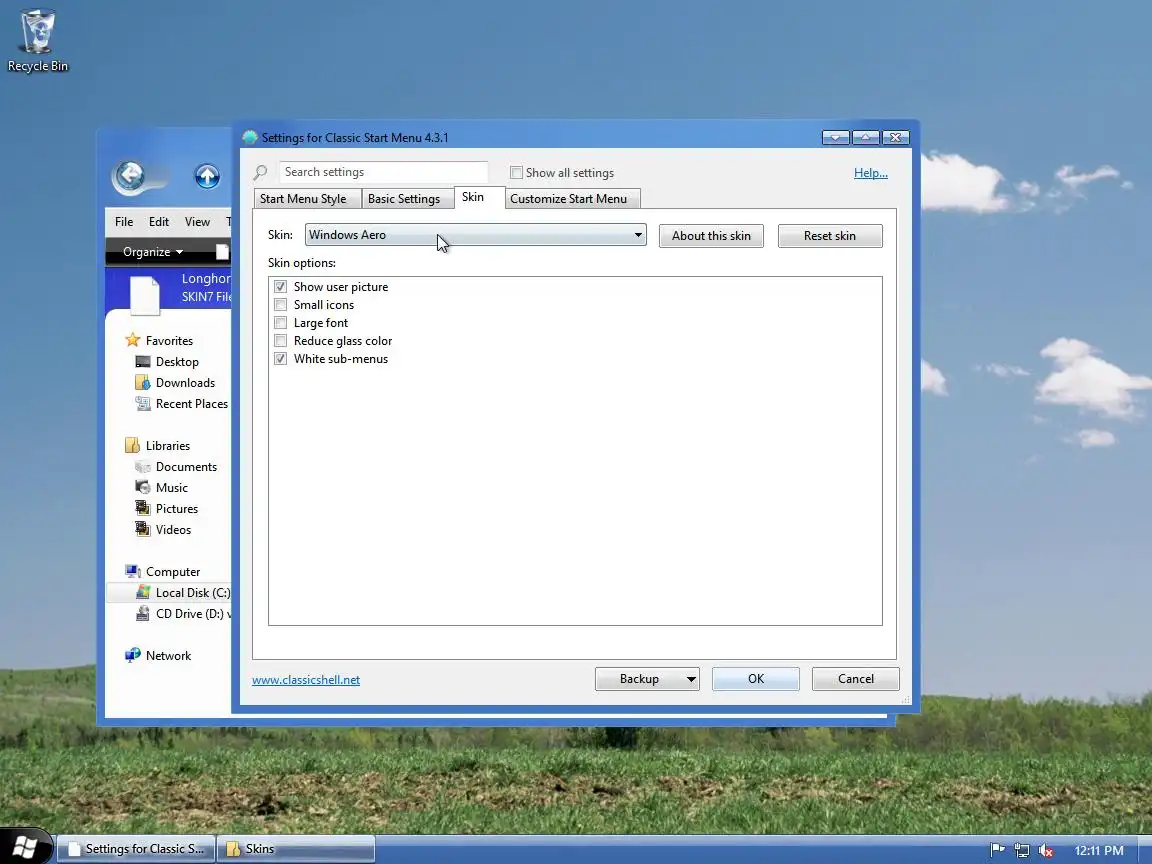Click Reset skin button
This screenshot has width=1152, height=864.
point(829,236)
